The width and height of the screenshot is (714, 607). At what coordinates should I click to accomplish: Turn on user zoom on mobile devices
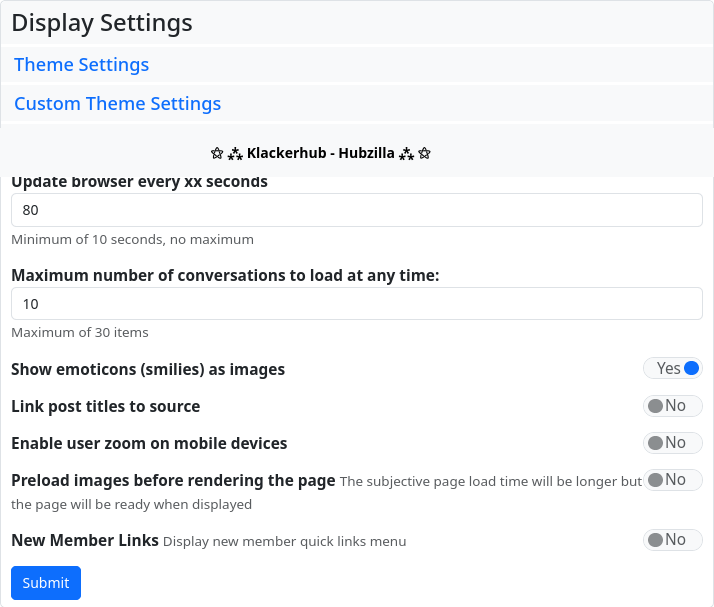(673, 443)
